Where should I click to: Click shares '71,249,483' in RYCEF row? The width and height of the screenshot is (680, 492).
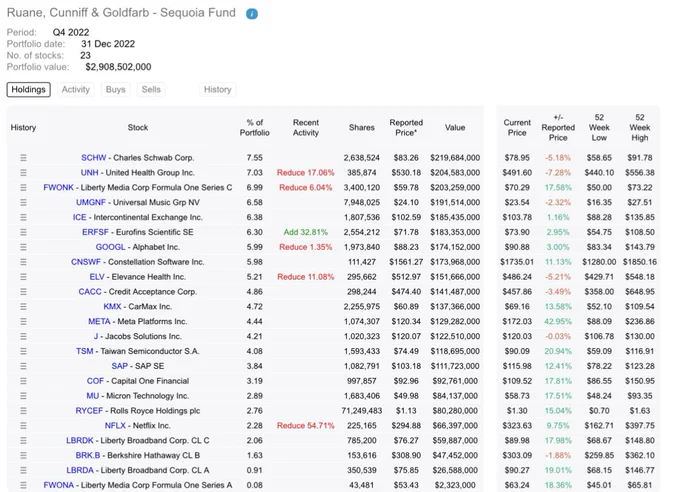coord(362,411)
